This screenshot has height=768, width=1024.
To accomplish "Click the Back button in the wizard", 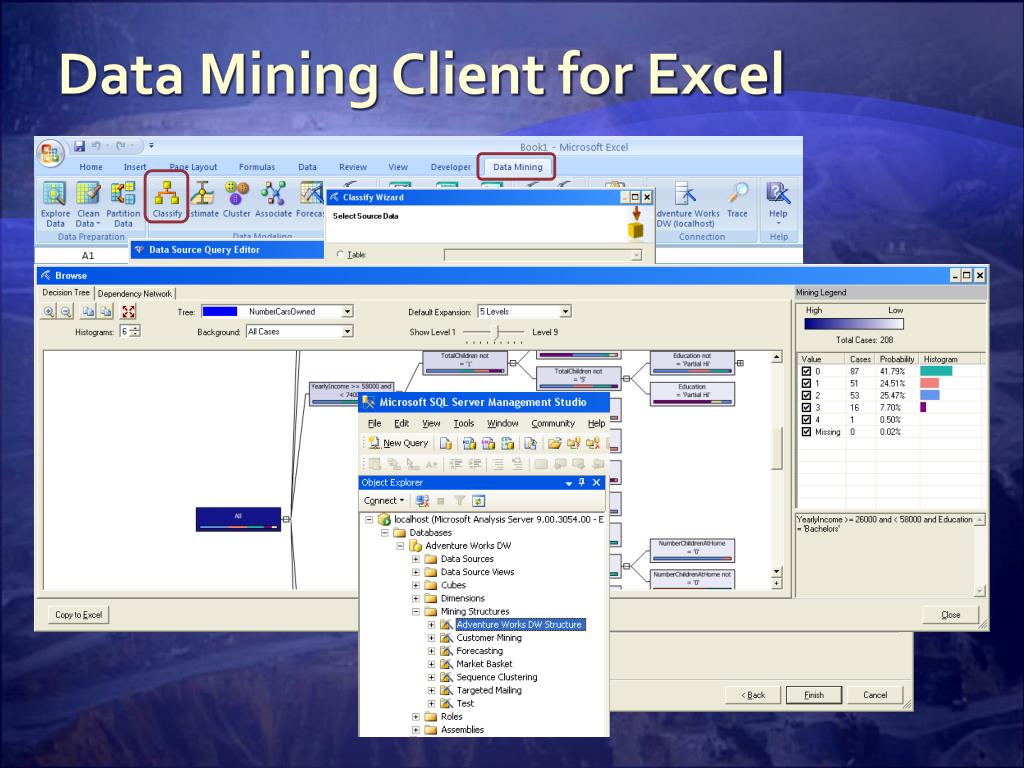I will click(753, 695).
